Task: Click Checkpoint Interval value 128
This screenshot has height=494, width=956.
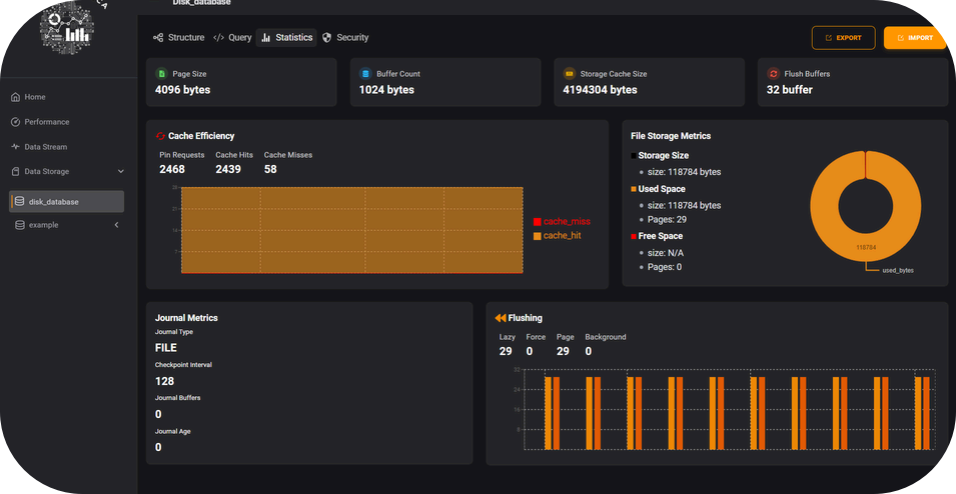Action: coord(165,381)
